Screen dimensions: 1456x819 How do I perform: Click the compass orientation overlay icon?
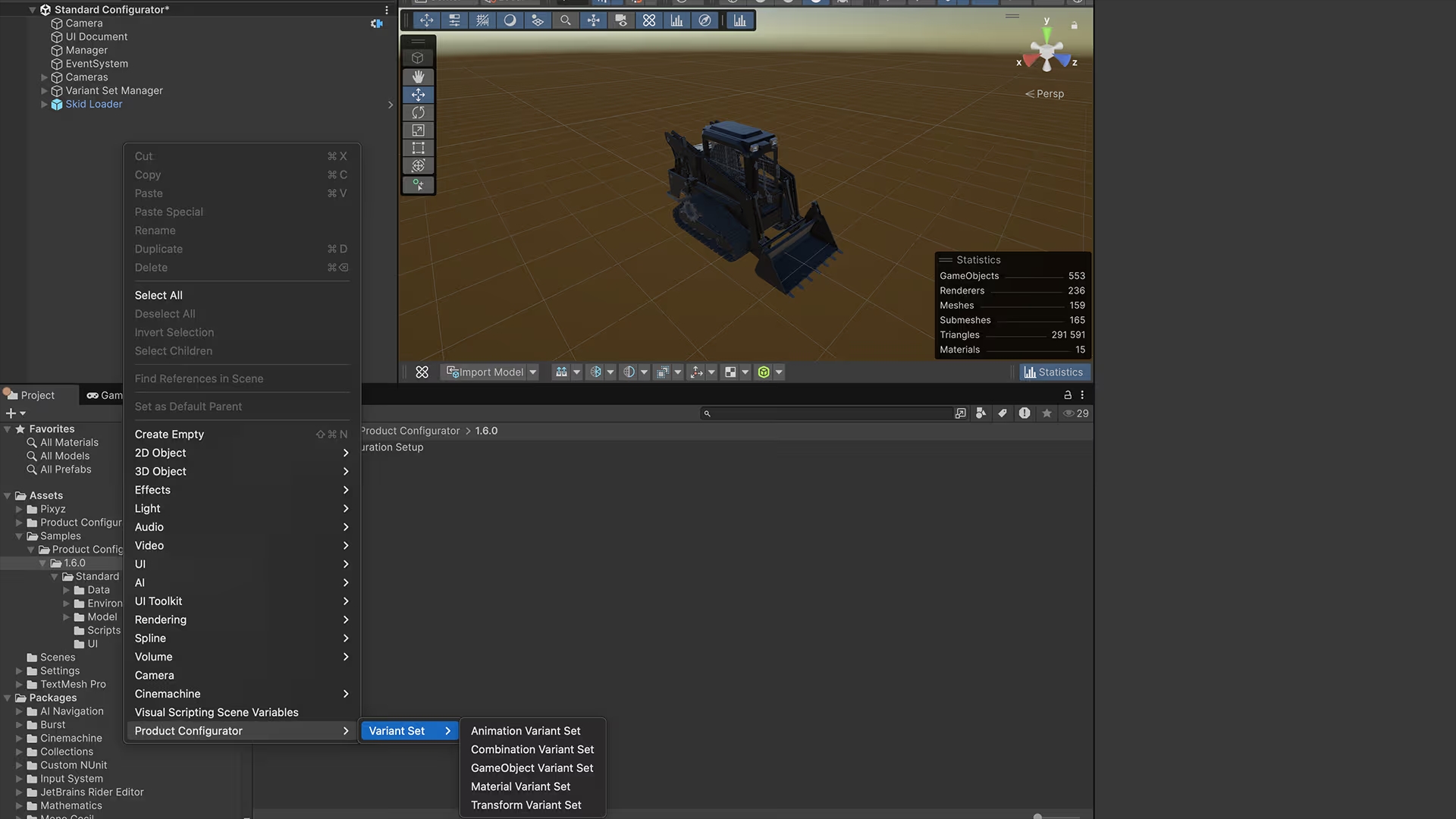pos(704,20)
